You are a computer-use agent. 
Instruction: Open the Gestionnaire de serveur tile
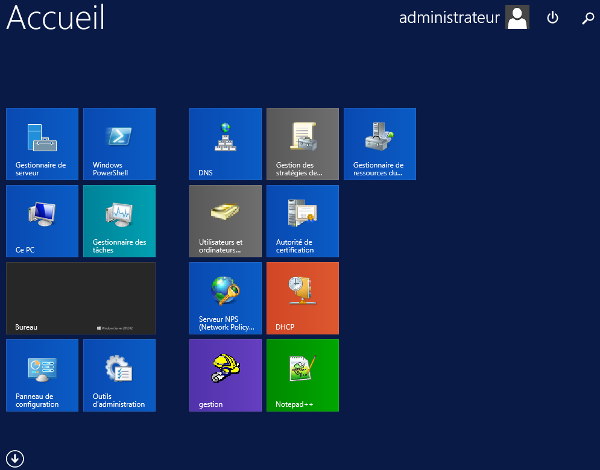point(42,144)
